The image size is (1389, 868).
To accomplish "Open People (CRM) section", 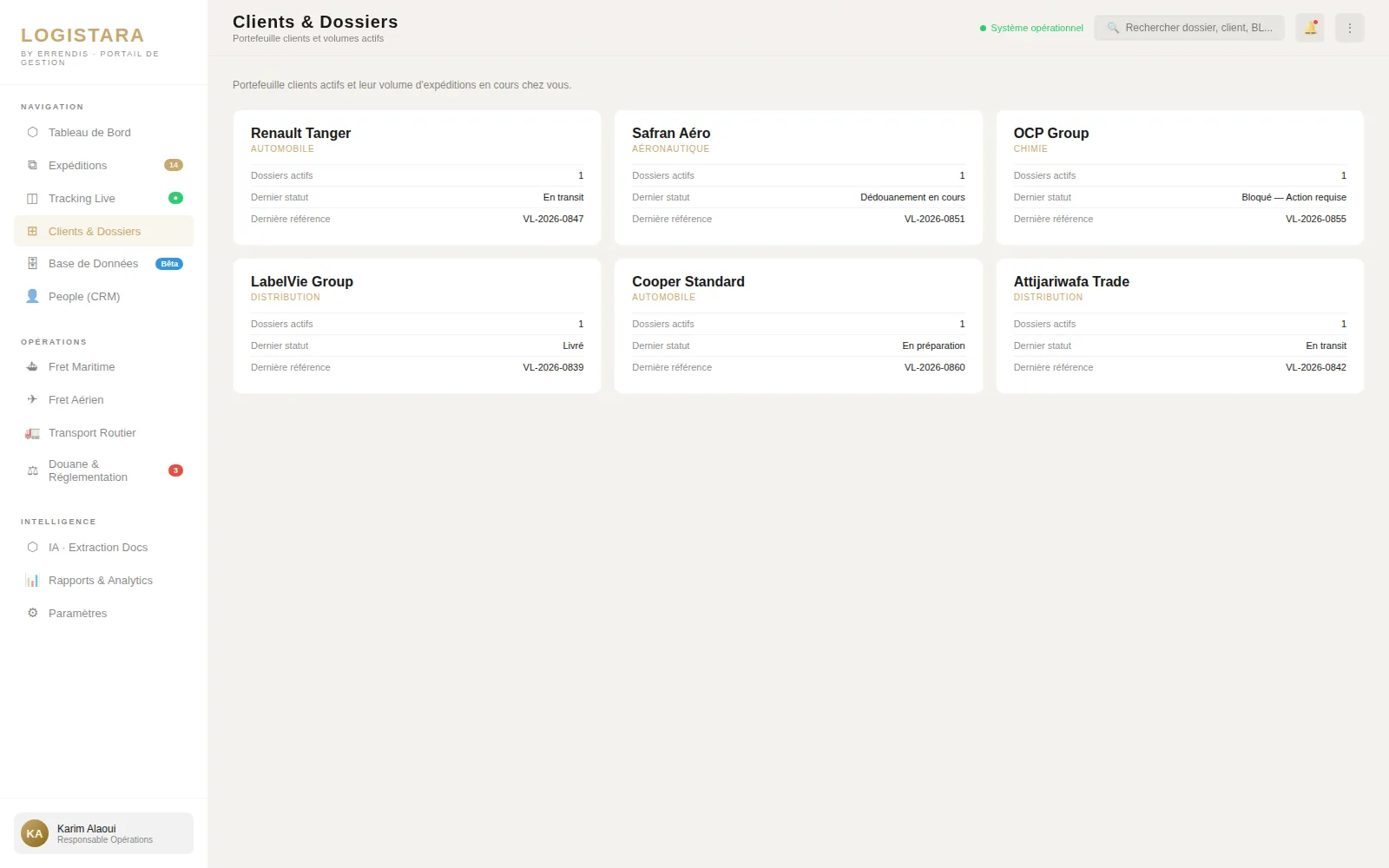I will (x=103, y=297).
